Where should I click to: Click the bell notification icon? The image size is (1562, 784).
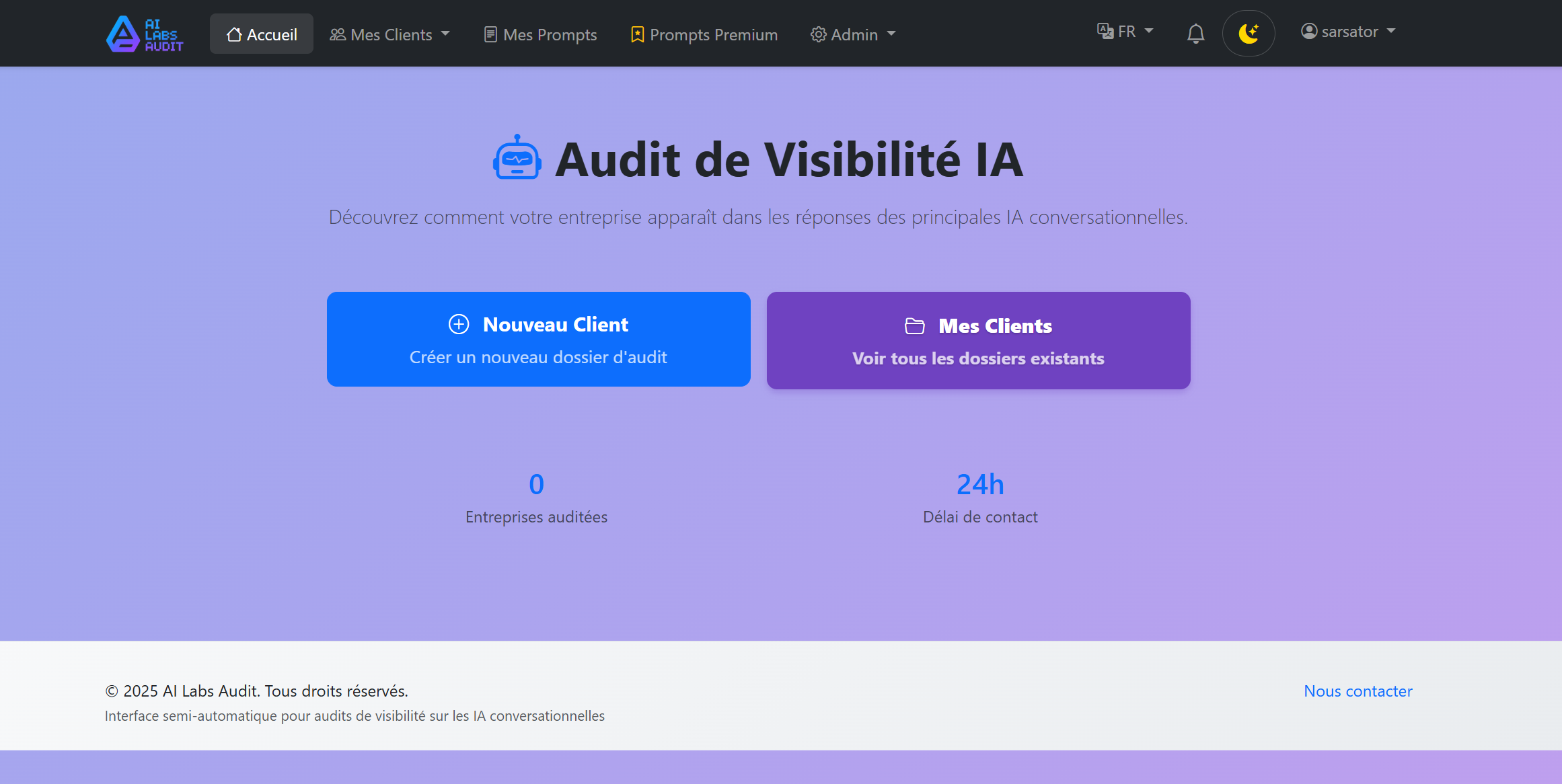(x=1195, y=33)
